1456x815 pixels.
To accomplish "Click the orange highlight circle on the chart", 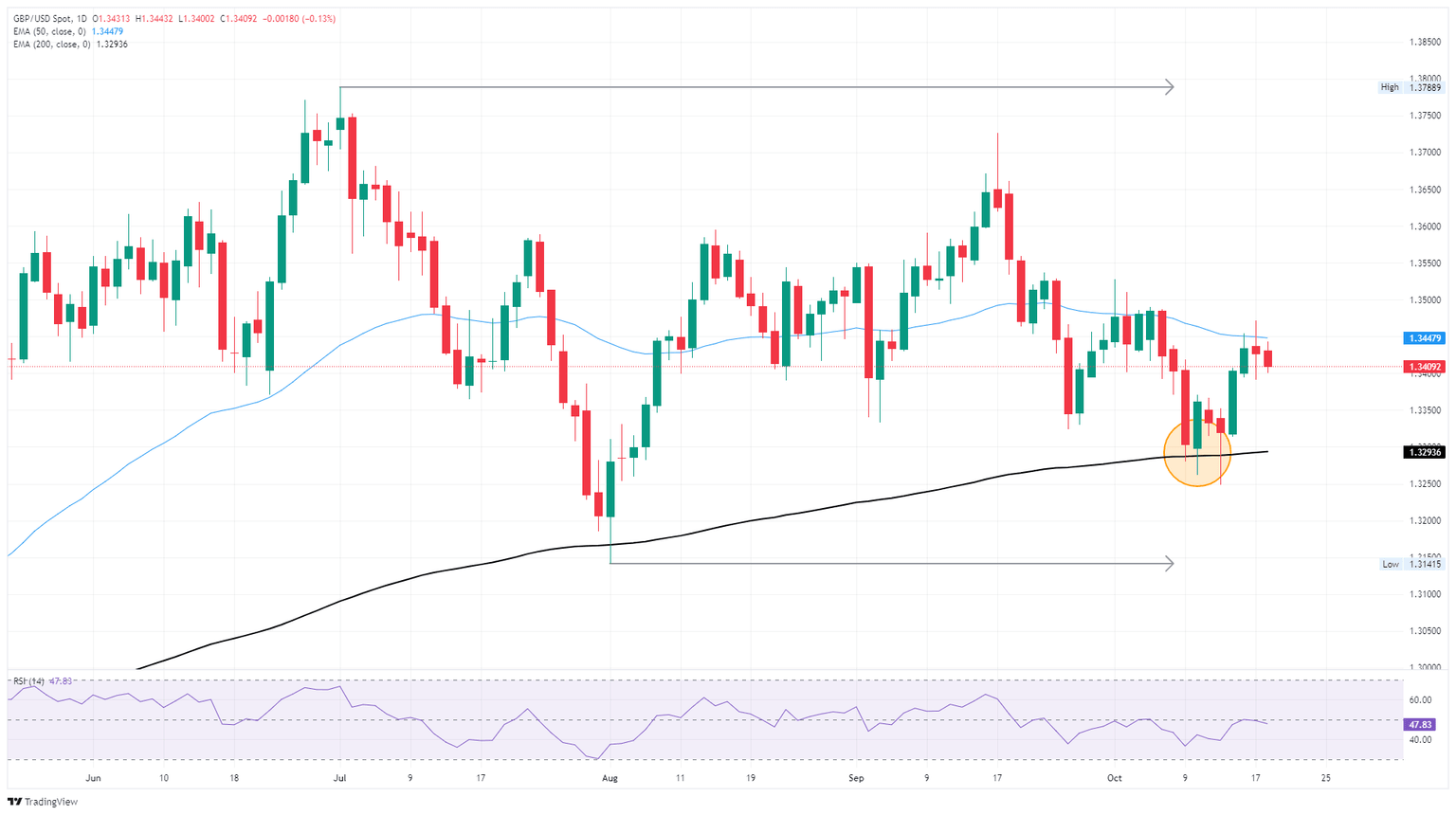I will pyautogui.click(x=1197, y=453).
